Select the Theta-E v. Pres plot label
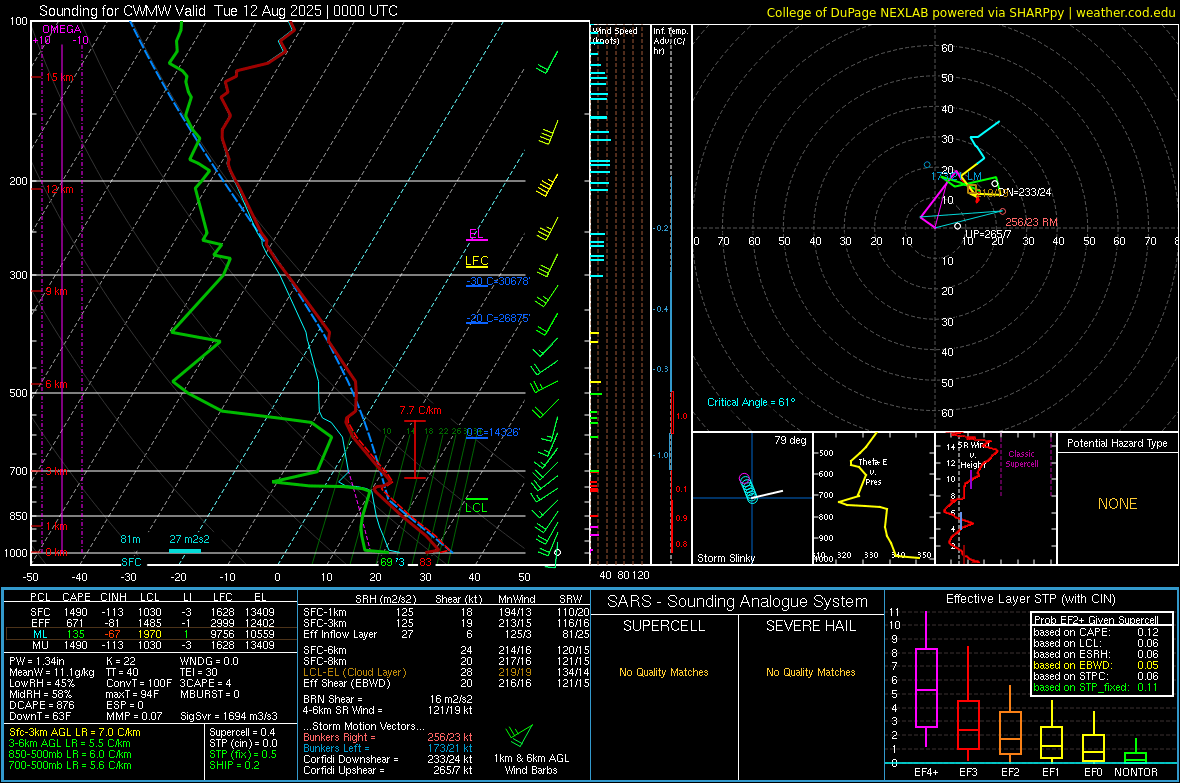Screen dimensions: 1180x783 872,471
